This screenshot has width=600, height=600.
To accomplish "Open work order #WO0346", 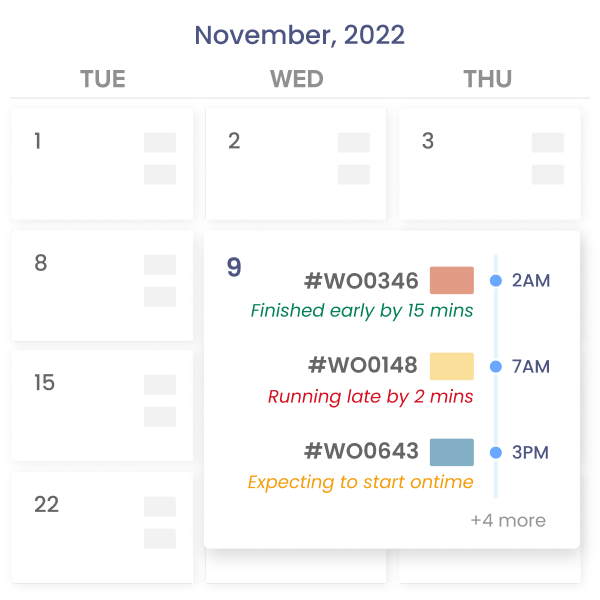I will (x=361, y=281).
